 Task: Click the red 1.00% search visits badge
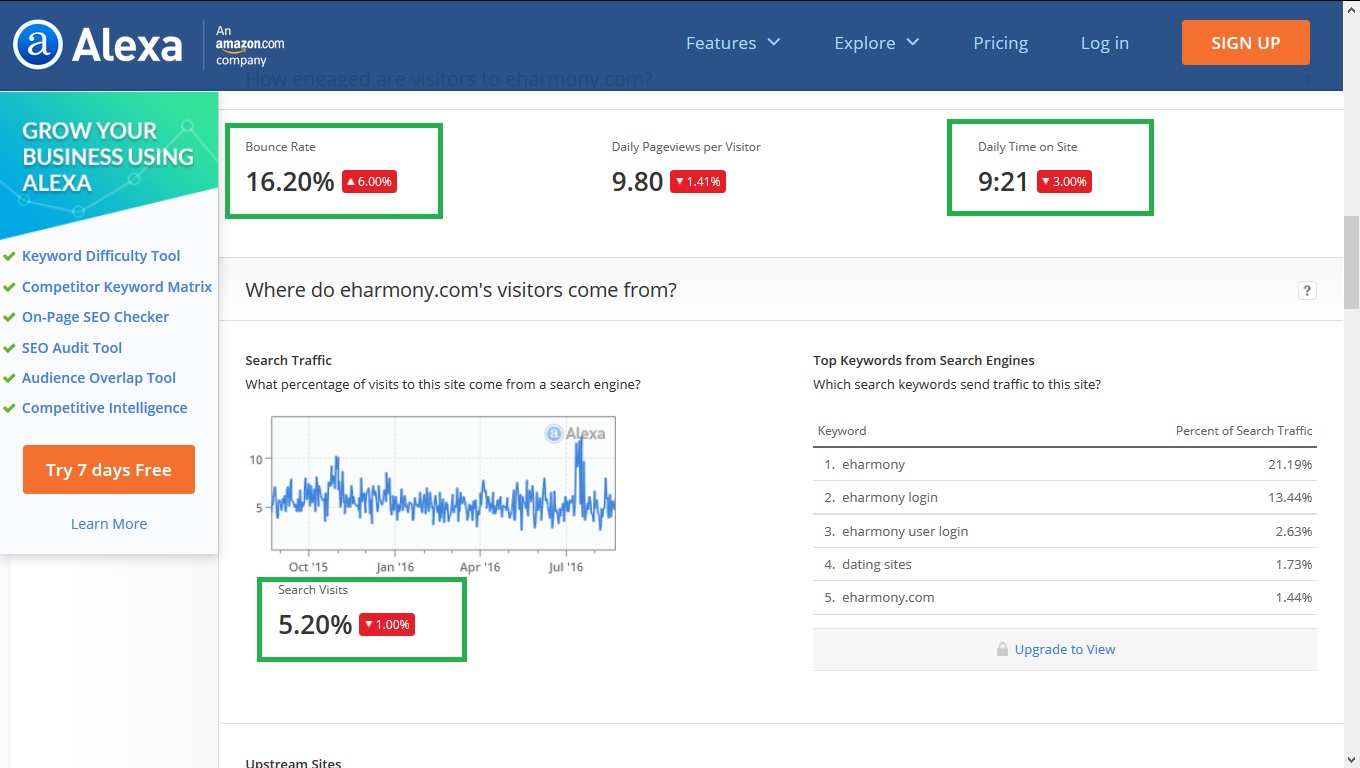pos(386,624)
